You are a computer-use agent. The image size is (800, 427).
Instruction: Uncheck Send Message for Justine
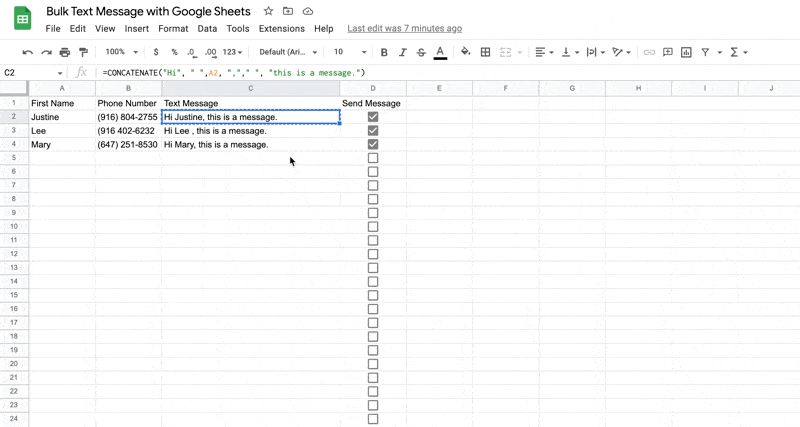[373, 117]
